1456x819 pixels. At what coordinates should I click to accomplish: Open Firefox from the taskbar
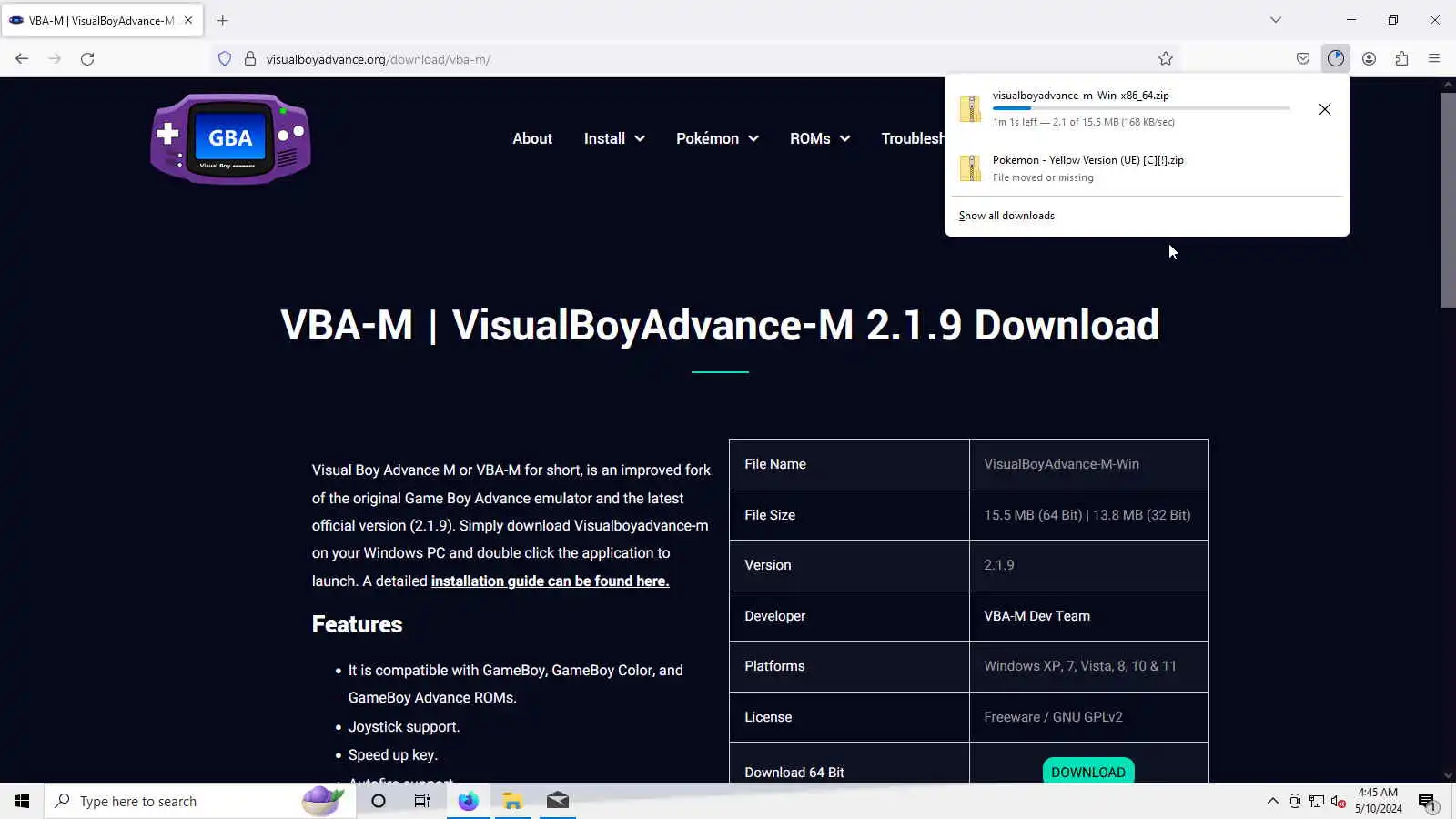pyautogui.click(x=468, y=801)
